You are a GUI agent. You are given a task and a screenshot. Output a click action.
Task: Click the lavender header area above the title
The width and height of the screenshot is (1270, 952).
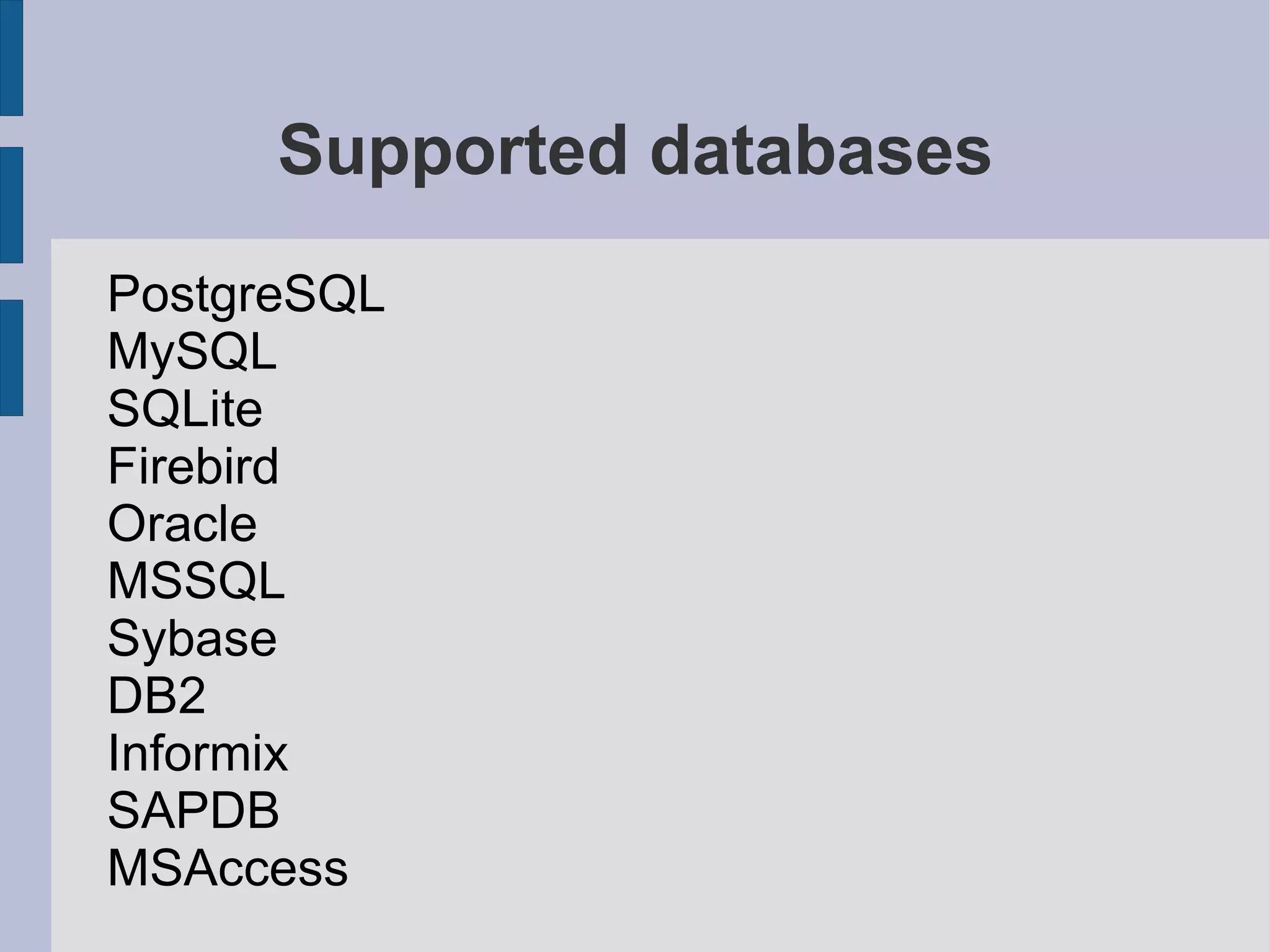click(x=620, y=50)
